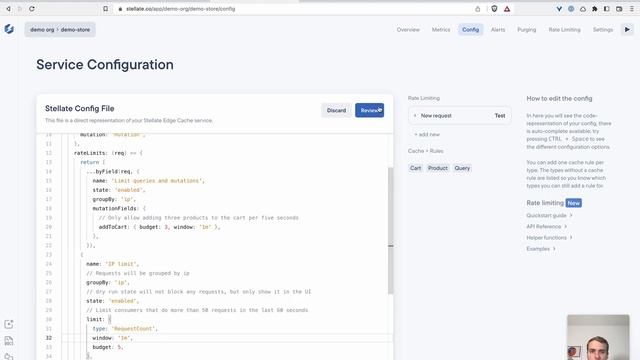The height and width of the screenshot is (360, 640).
Task: Select the Query cache rule tag
Action: (462, 168)
